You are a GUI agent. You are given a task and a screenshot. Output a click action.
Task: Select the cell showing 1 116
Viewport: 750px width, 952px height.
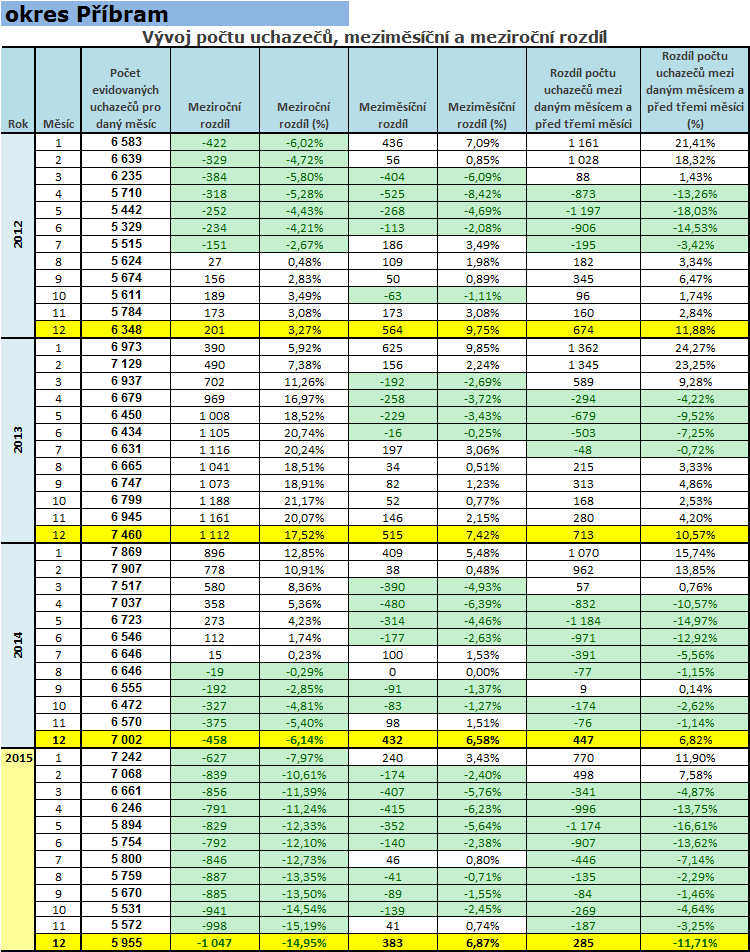pos(215,450)
